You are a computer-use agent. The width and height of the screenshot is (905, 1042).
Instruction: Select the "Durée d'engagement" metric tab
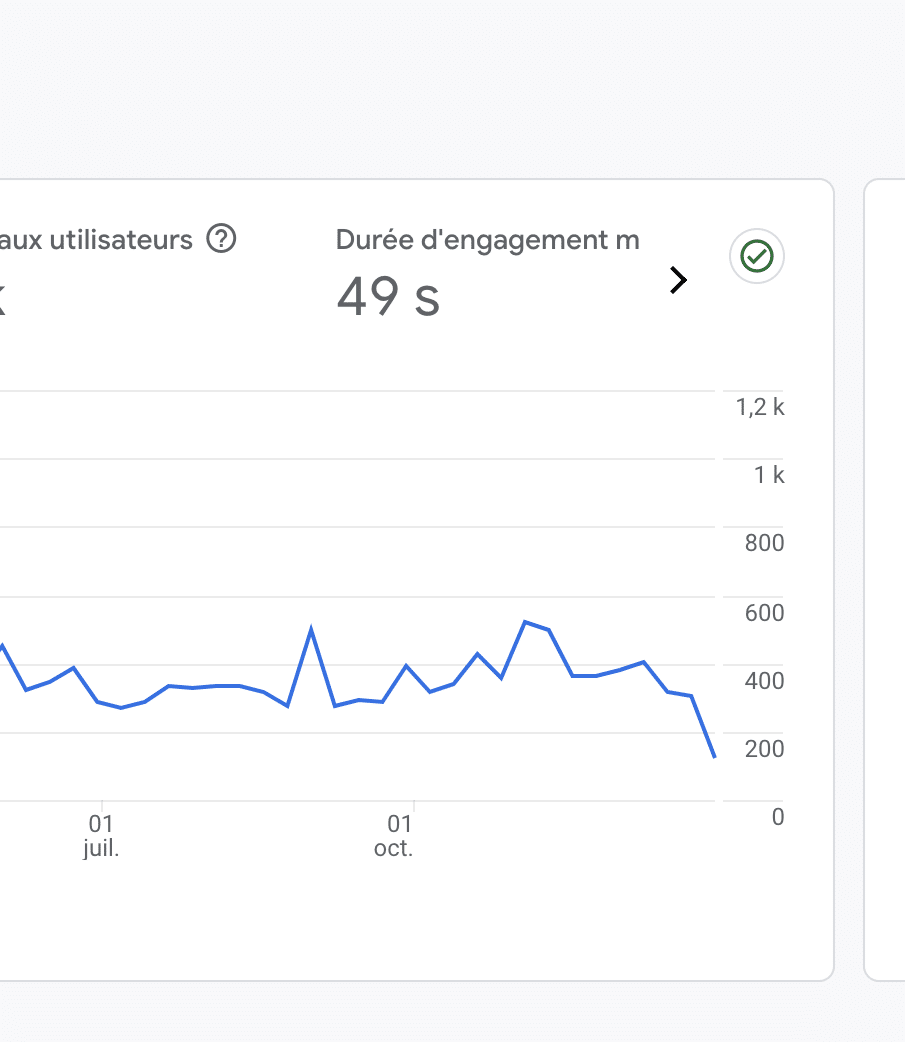tap(487, 240)
